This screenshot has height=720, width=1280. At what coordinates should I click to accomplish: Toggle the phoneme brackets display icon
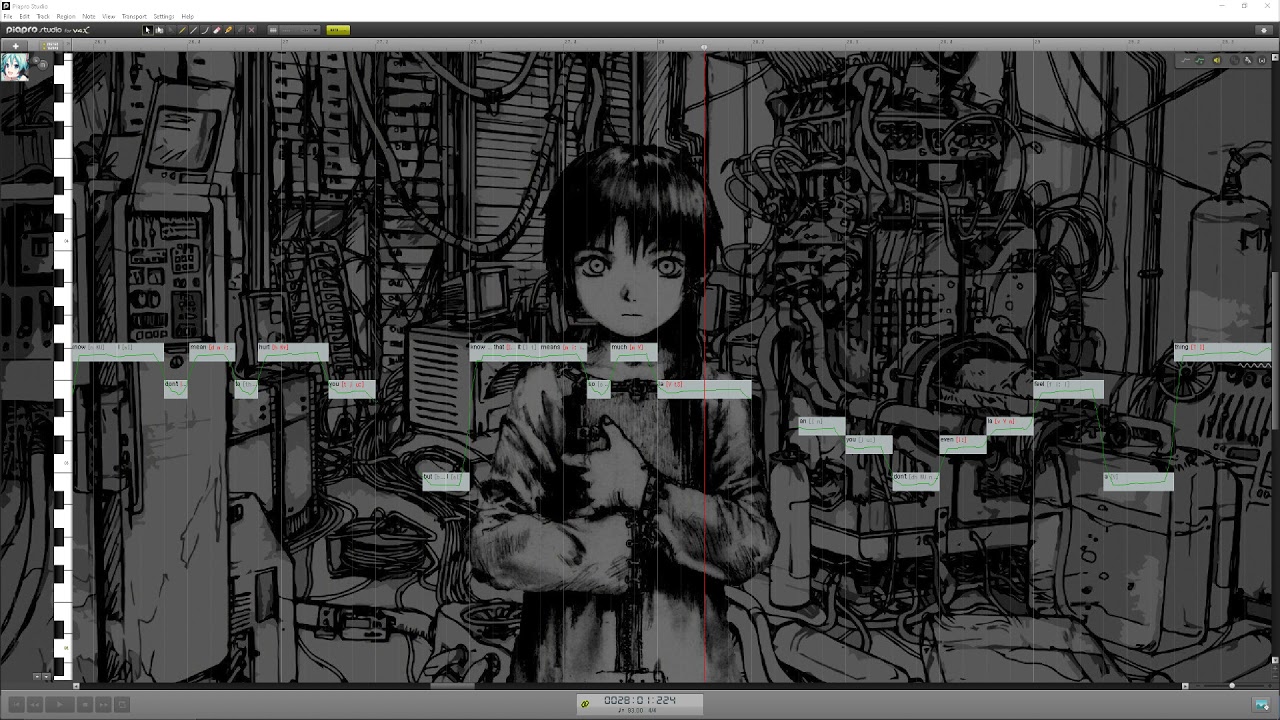(x=1262, y=60)
